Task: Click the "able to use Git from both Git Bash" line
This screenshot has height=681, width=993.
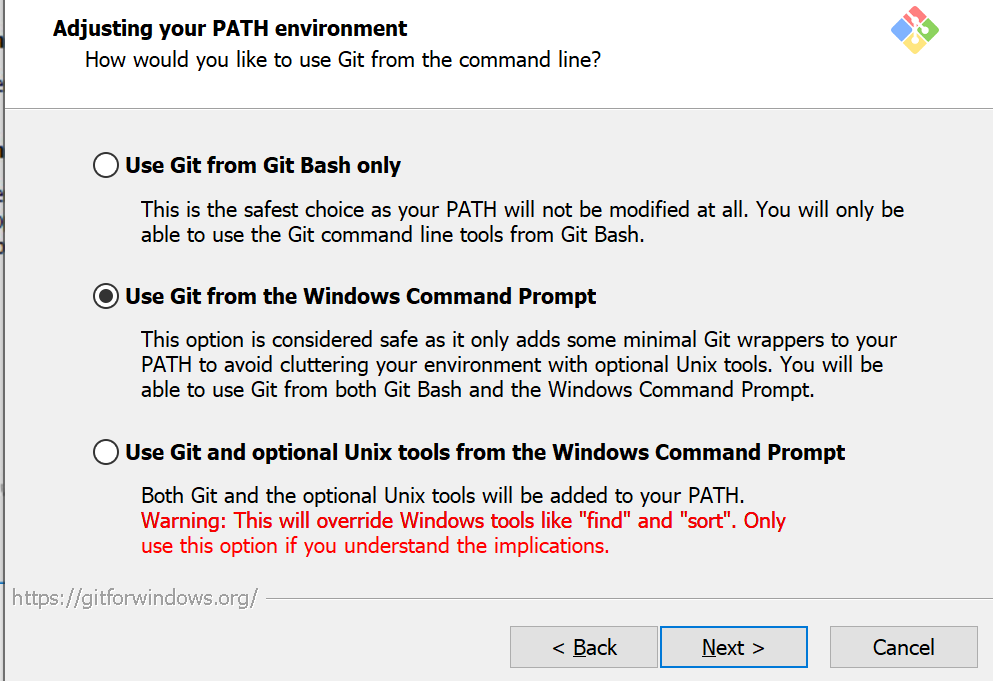Action: 477,390
